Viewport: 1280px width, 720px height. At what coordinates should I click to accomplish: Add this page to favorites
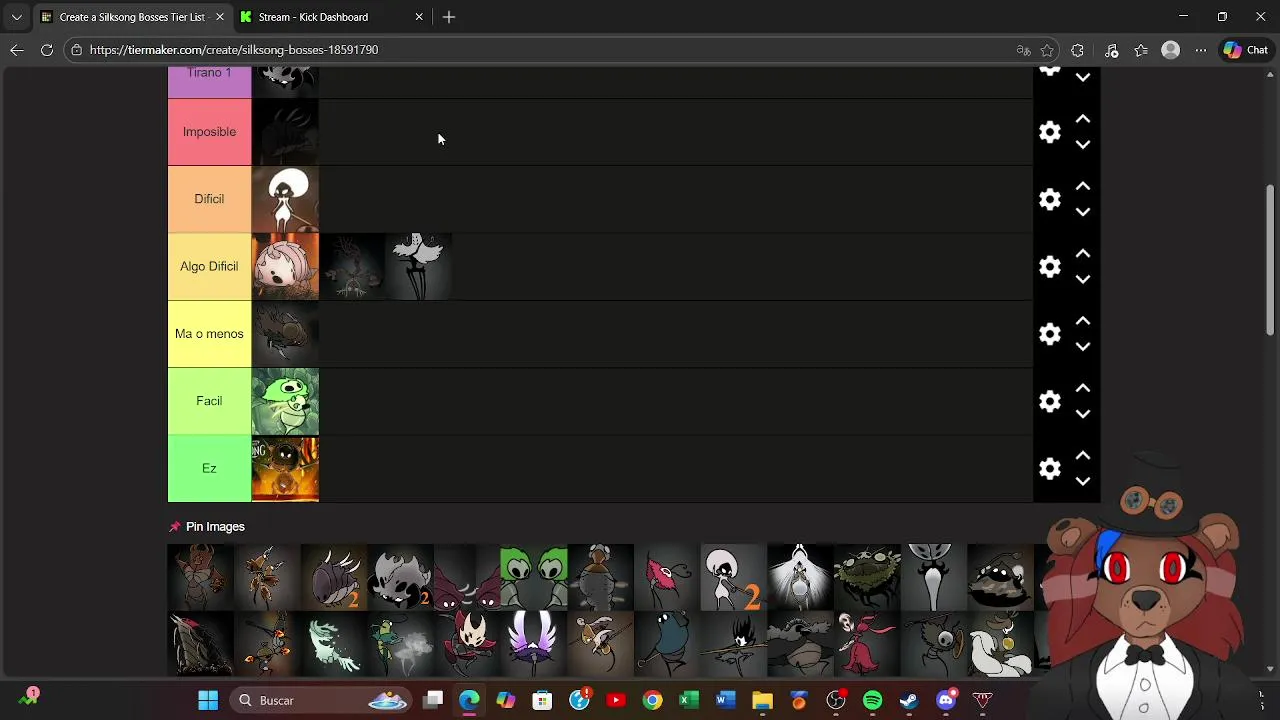1047,50
